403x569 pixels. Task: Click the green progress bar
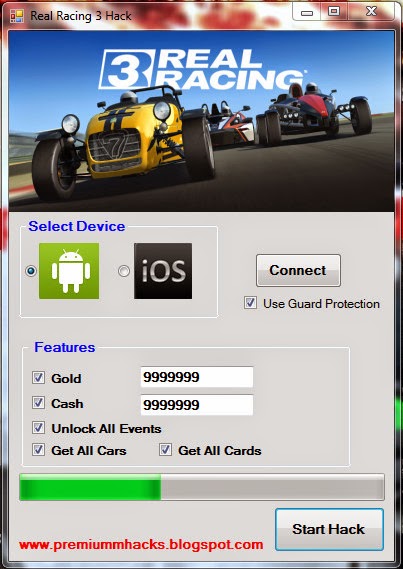coord(202,487)
